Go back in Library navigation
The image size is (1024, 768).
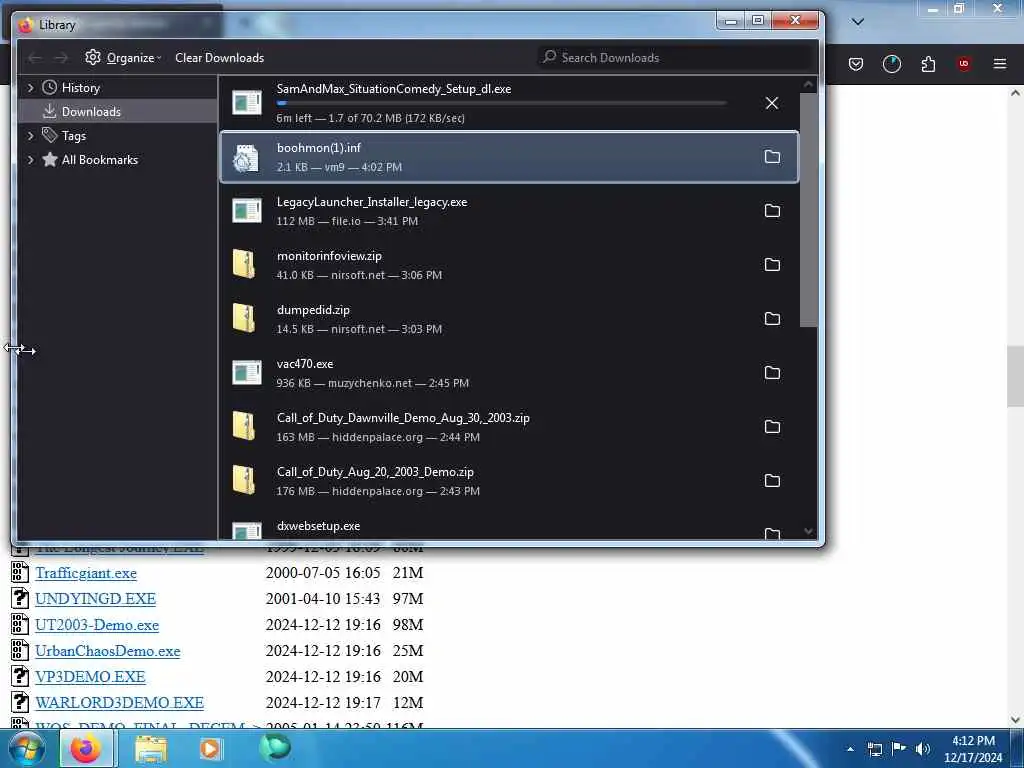click(x=35, y=58)
